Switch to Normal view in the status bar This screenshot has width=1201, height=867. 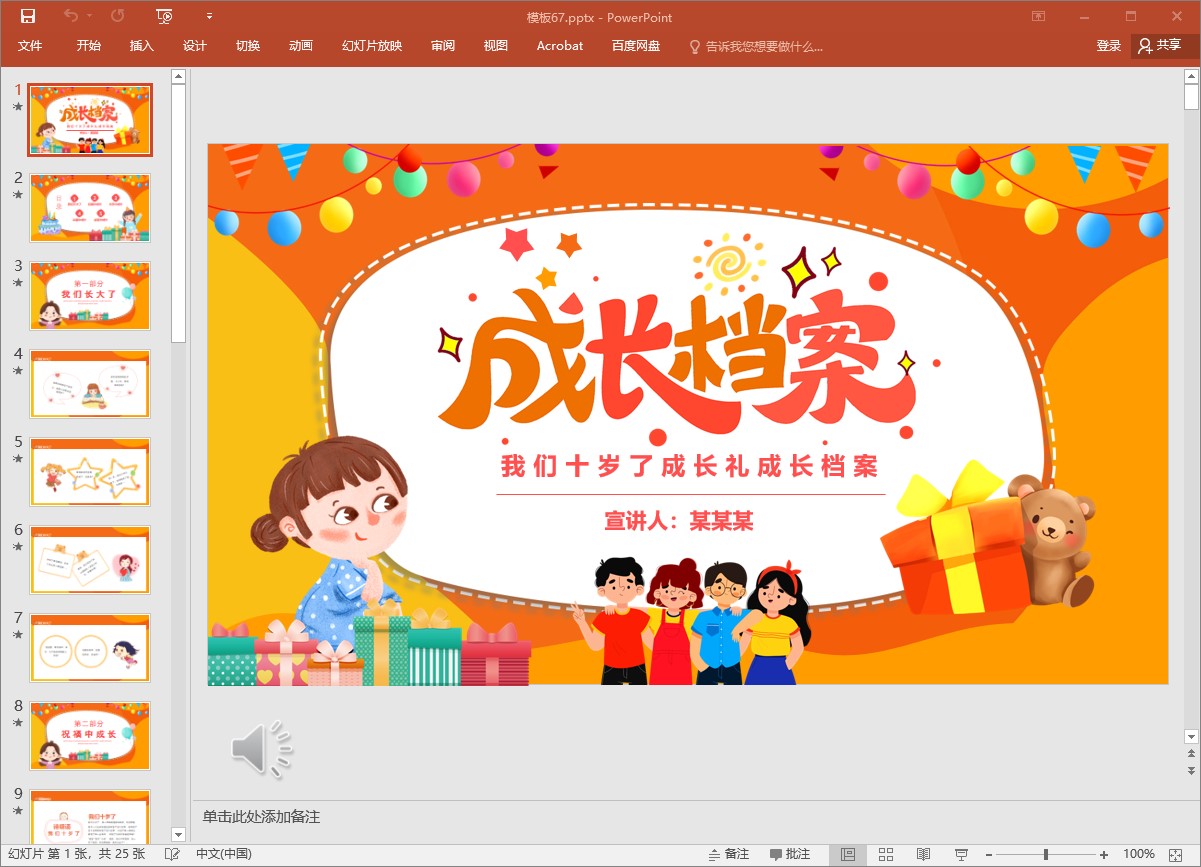(848, 854)
